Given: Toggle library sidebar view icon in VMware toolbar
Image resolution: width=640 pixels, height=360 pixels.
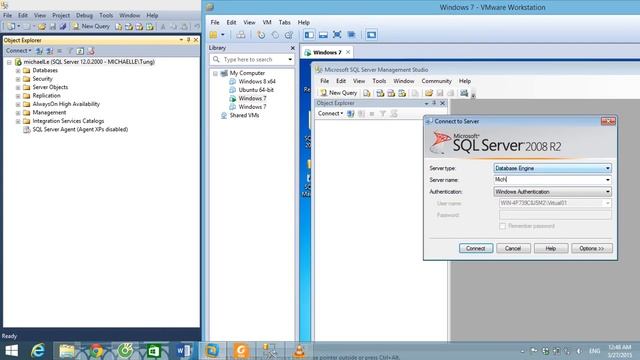Looking at the screenshot, I should click(x=309, y=35).
